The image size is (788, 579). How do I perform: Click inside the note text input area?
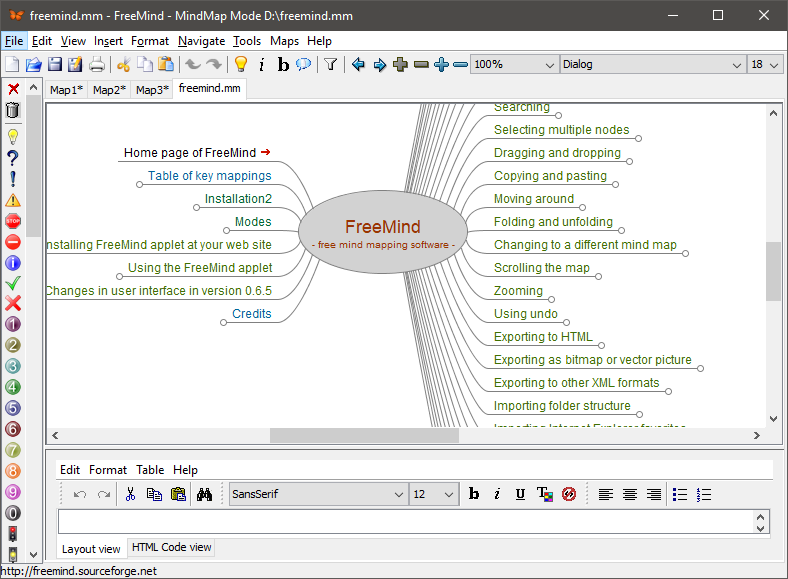pyautogui.click(x=406, y=522)
